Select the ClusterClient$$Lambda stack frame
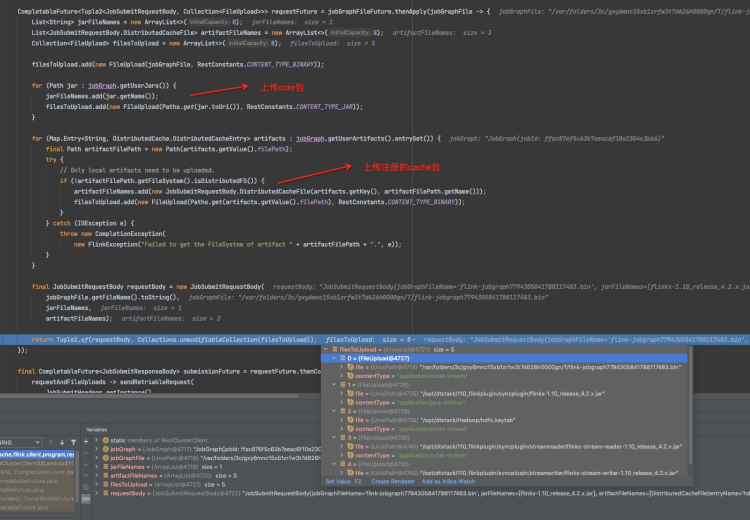 [37, 463]
